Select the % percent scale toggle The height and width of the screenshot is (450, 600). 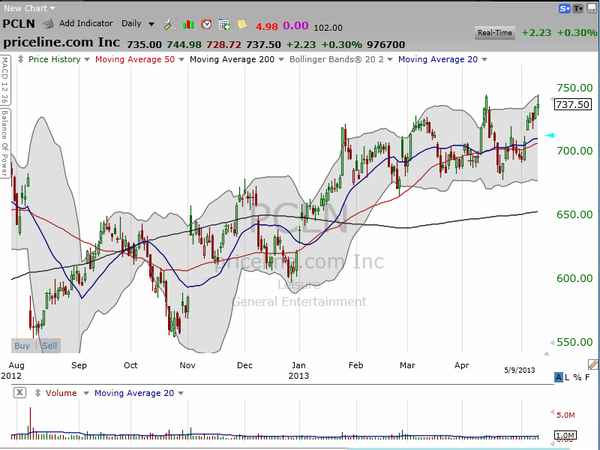tap(577, 378)
